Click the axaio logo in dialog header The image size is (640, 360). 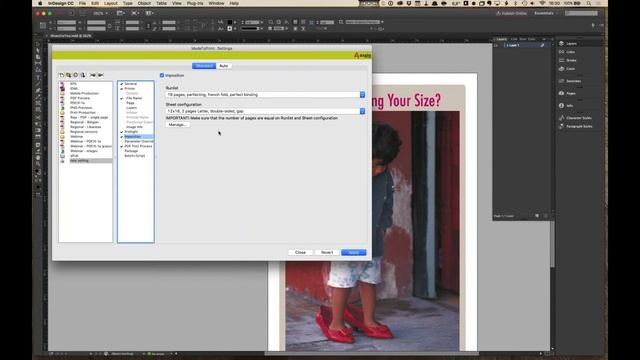tap(362, 55)
